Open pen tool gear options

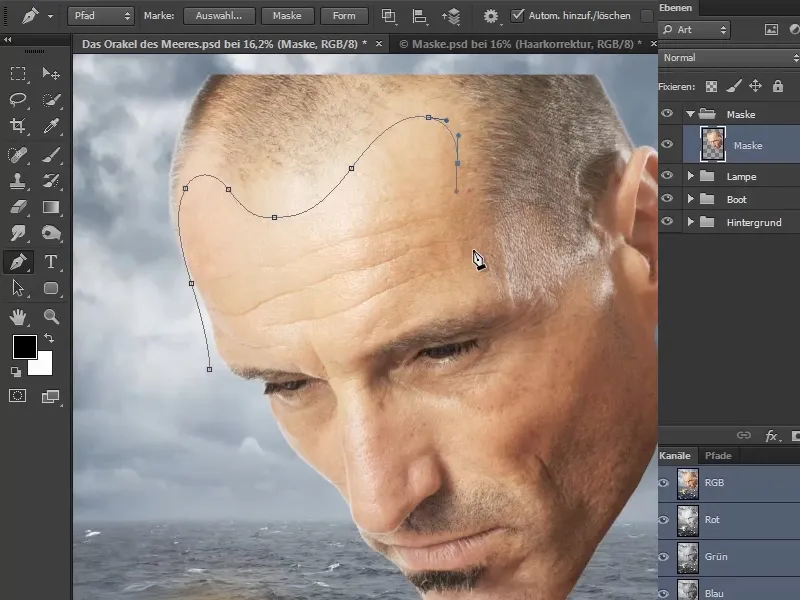tap(491, 16)
